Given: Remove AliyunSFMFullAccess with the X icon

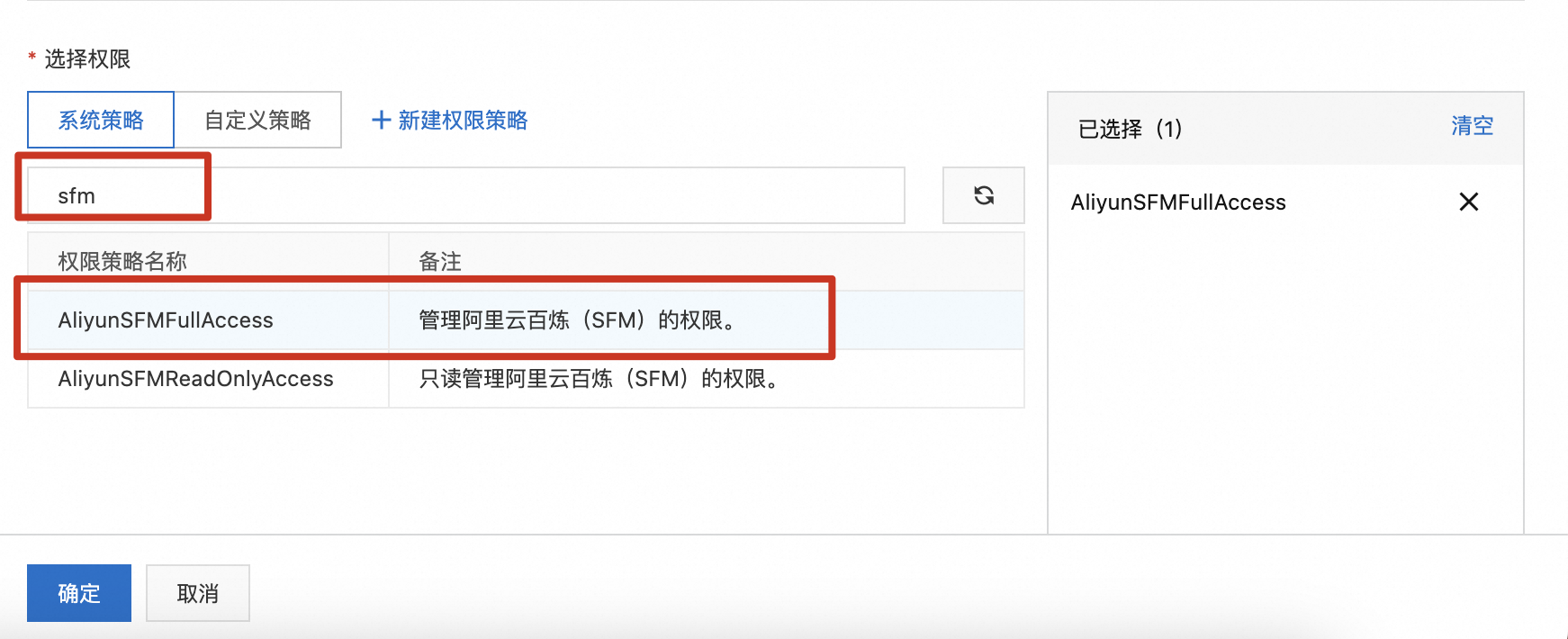Looking at the screenshot, I should pos(1468,202).
